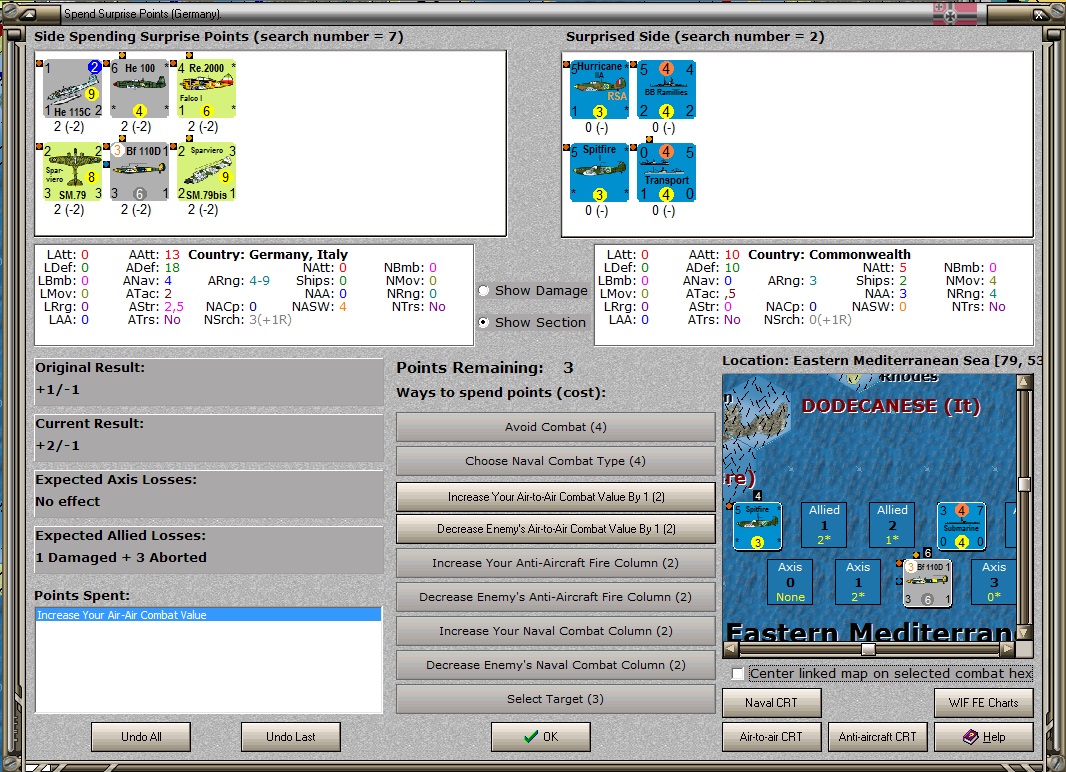Screen dimensions: 1066x772
Task: Click Decrease Enemy's Air-to-Air Combat Value By 1
Action: 555,529
